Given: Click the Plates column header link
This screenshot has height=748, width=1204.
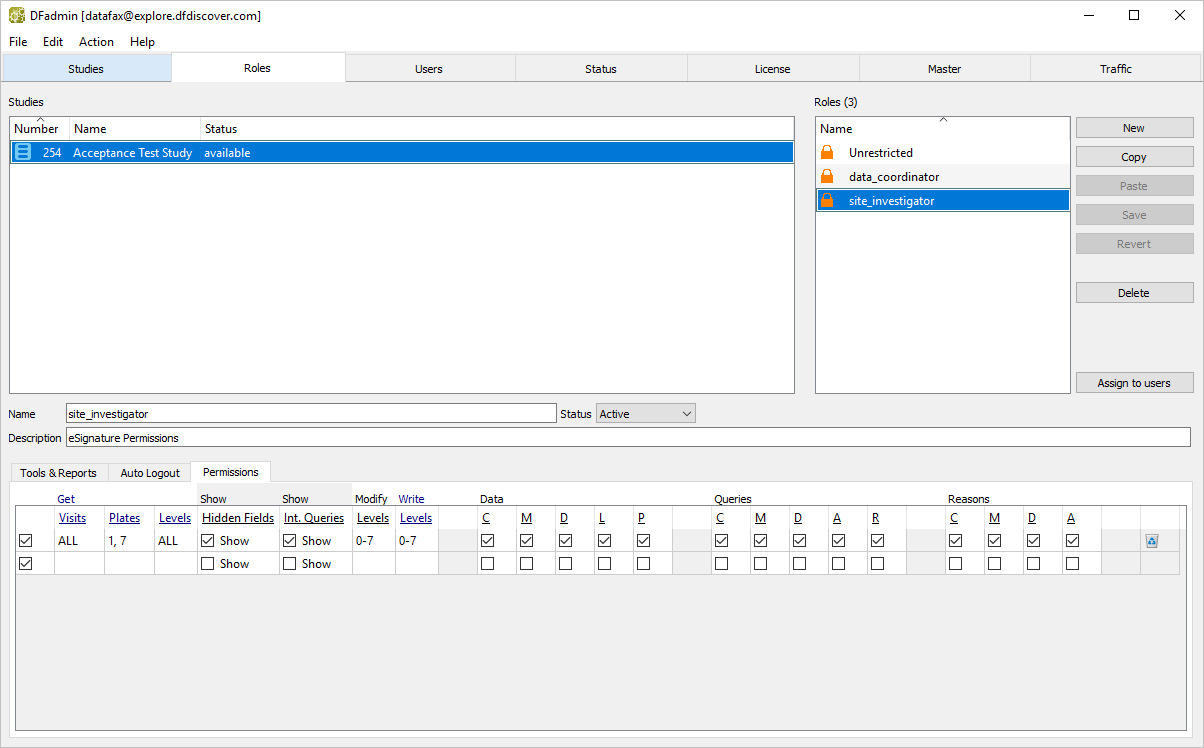Looking at the screenshot, I should click(x=124, y=518).
